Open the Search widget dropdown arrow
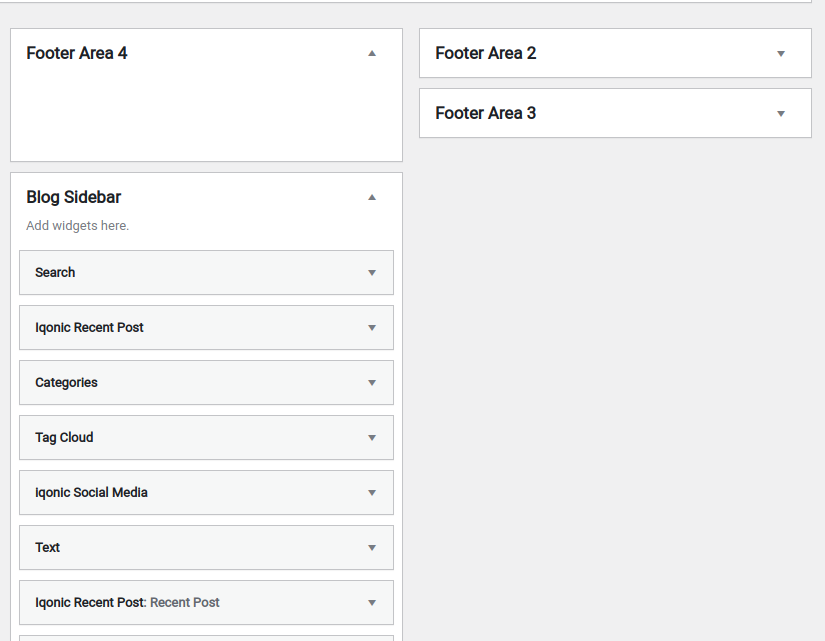825x641 pixels. click(372, 272)
